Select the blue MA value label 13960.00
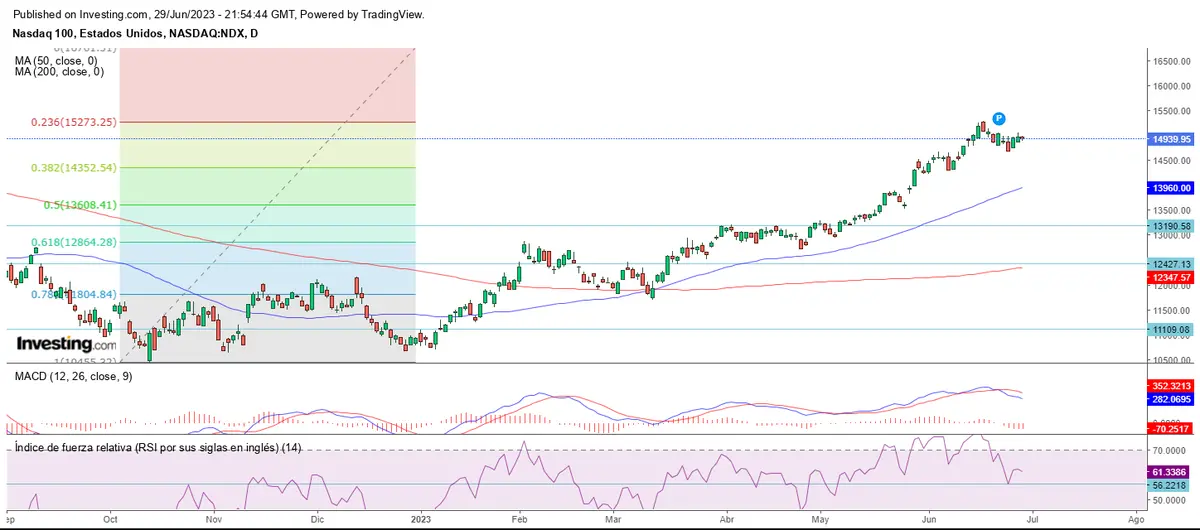This screenshot has height=530, width=1200. click(x=1171, y=187)
